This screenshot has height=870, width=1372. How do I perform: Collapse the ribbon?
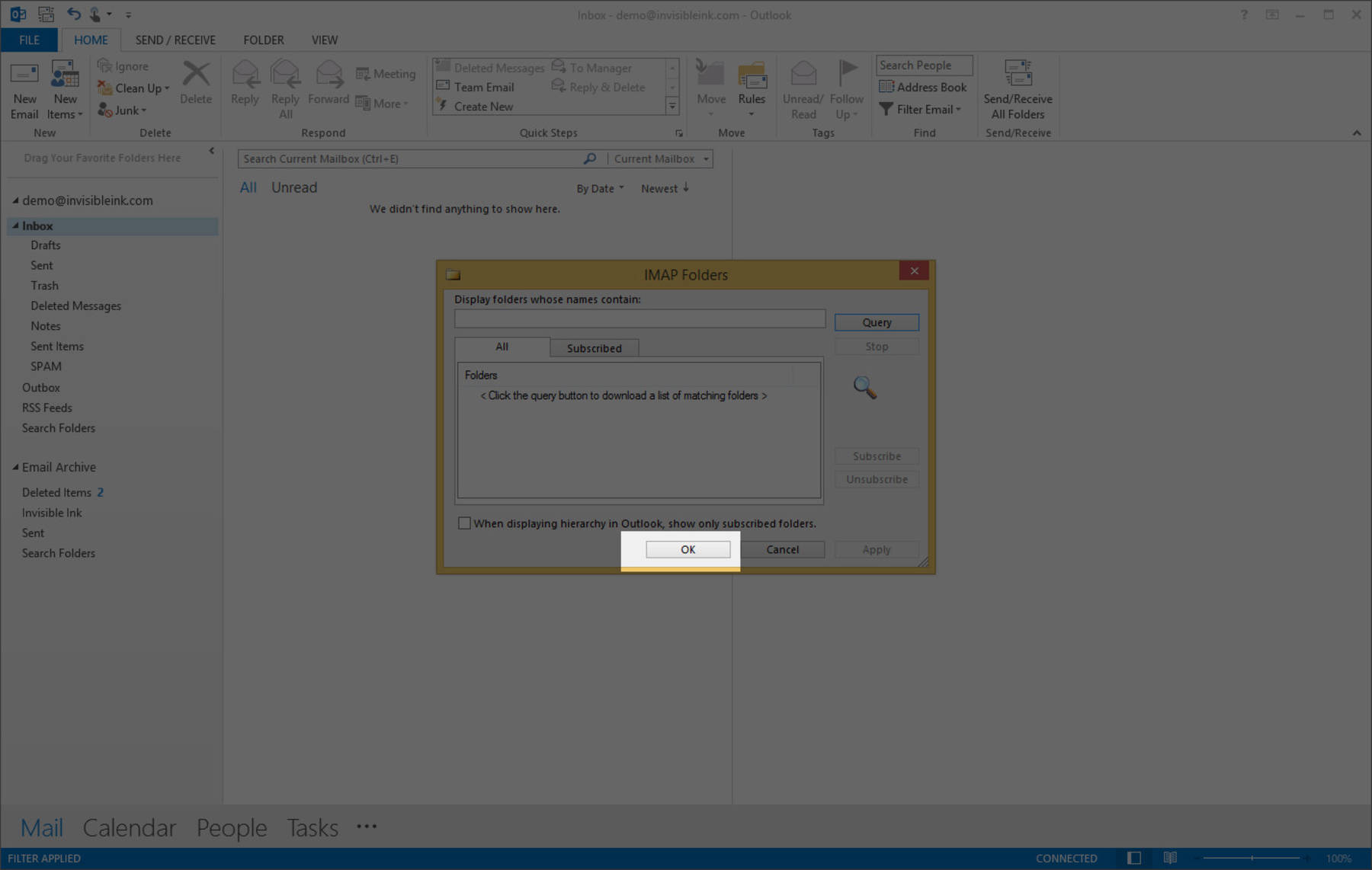(1357, 133)
